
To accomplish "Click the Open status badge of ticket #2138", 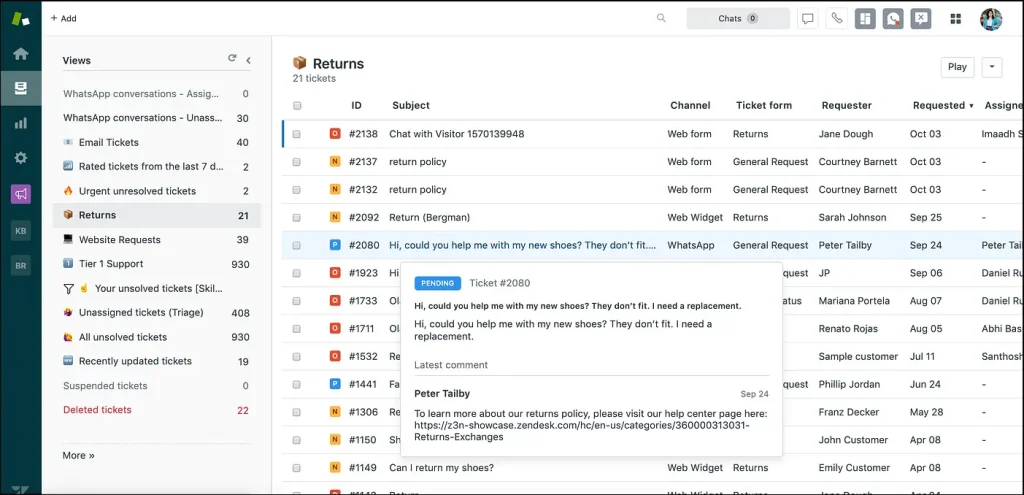I will 335,134.
